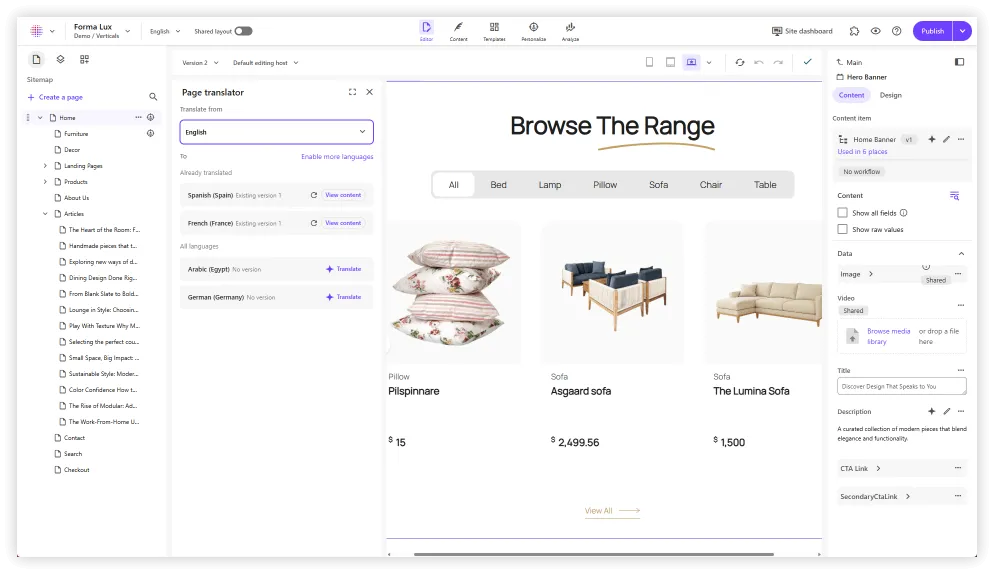The image size is (994, 574).
Task: Check Show raw values
Action: [842, 230]
